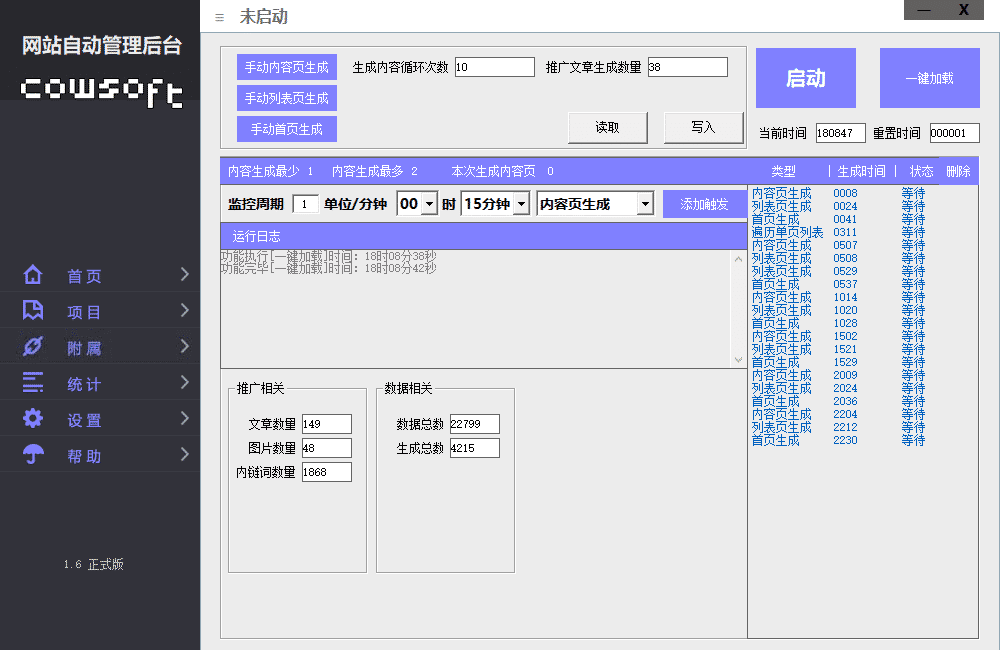Expand the 首页 chevron arrow
1000x650 pixels.
[185, 275]
